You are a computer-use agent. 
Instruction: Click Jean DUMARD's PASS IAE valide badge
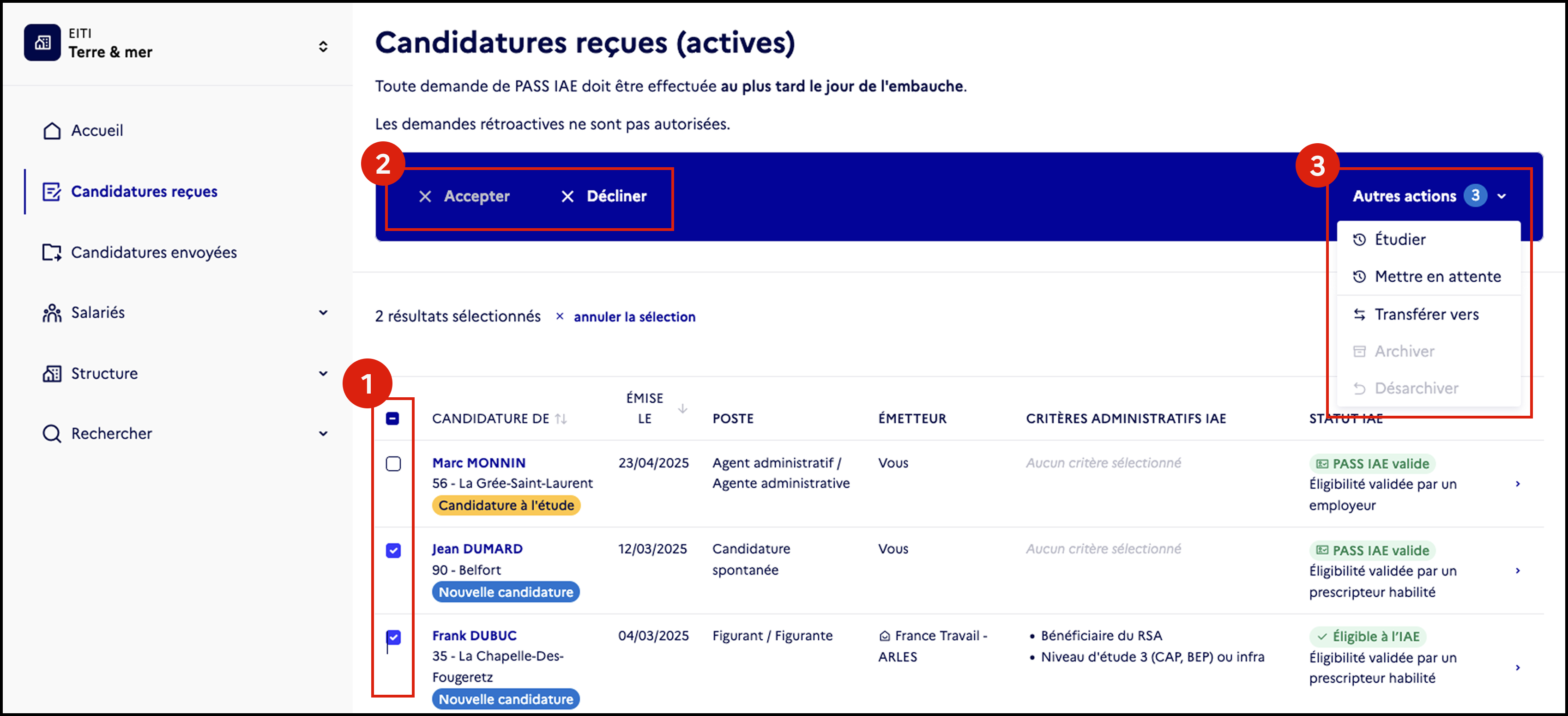1372,550
